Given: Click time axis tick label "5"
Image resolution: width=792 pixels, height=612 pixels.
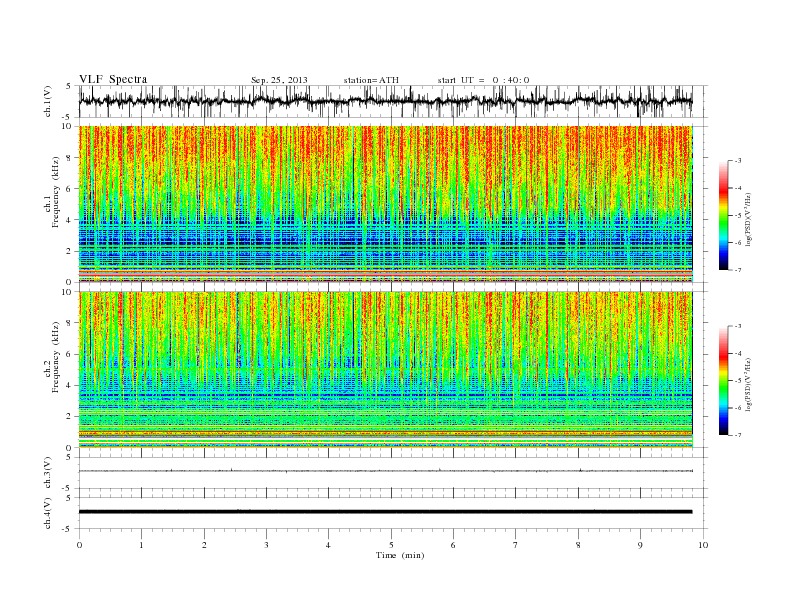Looking at the screenshot, I should pyautogui.click(x=391, y=545).
